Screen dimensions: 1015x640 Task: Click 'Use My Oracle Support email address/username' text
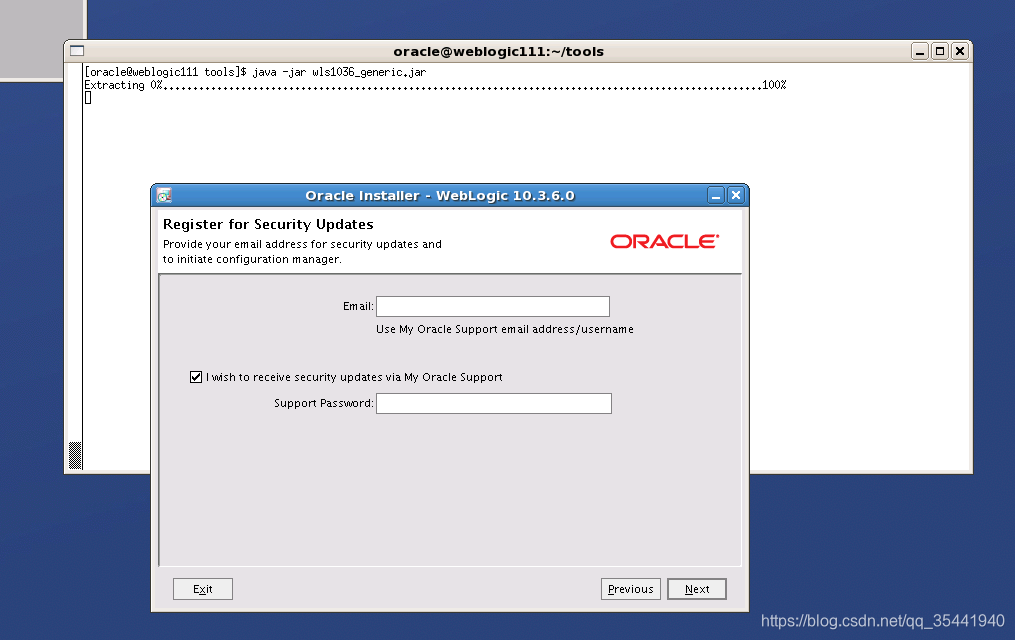click(505, 329)
